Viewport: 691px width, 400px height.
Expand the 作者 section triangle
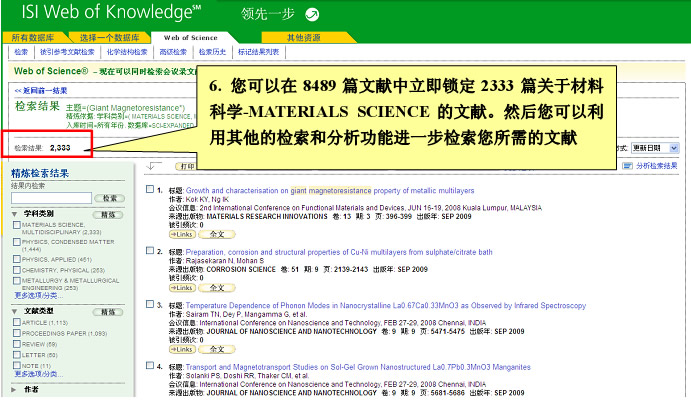(14, 389)
